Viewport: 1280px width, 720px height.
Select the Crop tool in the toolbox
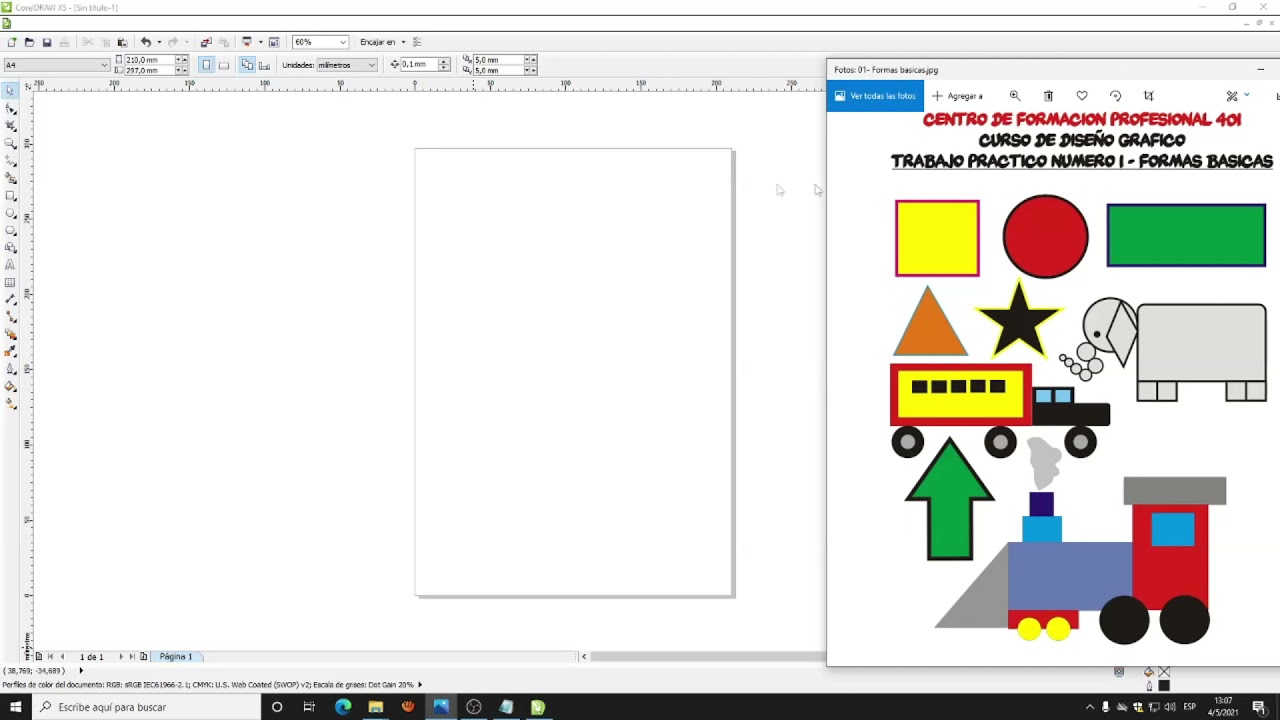[11, 126]
